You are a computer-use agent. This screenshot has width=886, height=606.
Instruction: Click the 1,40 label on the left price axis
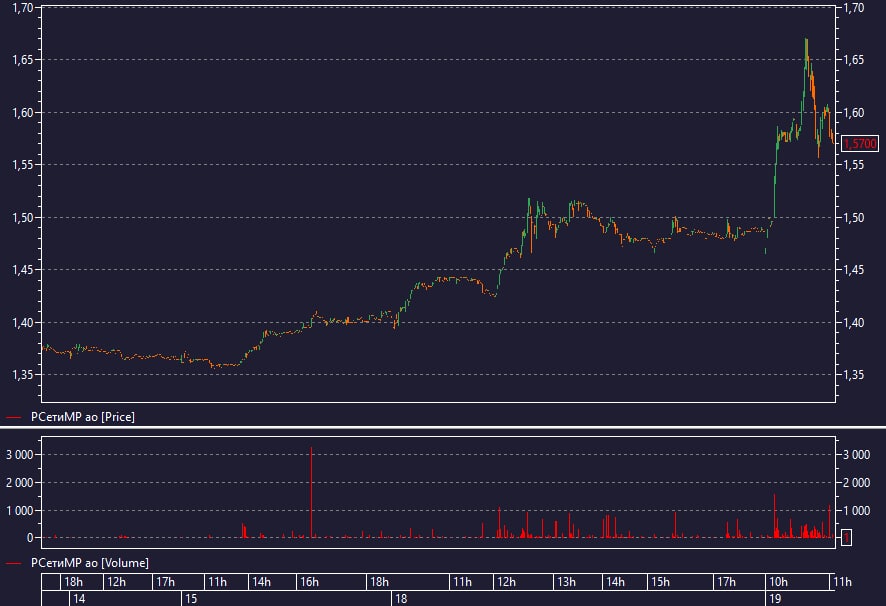click(x=23, y=323)
